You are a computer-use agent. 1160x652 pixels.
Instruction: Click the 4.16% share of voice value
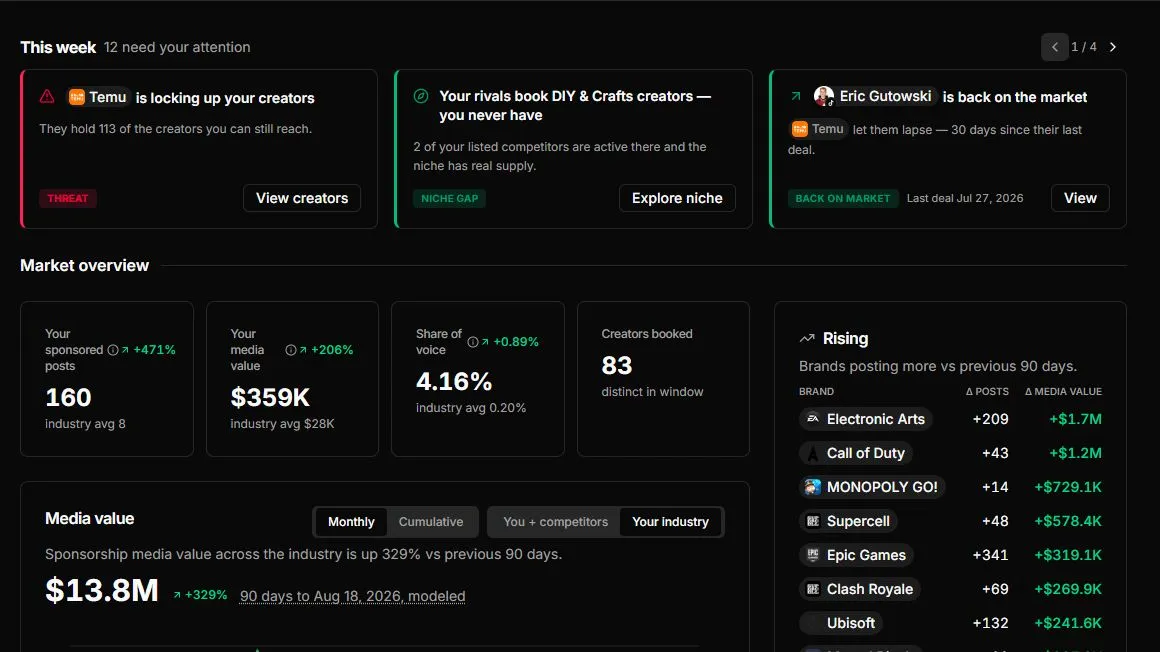tap(453, 381)
